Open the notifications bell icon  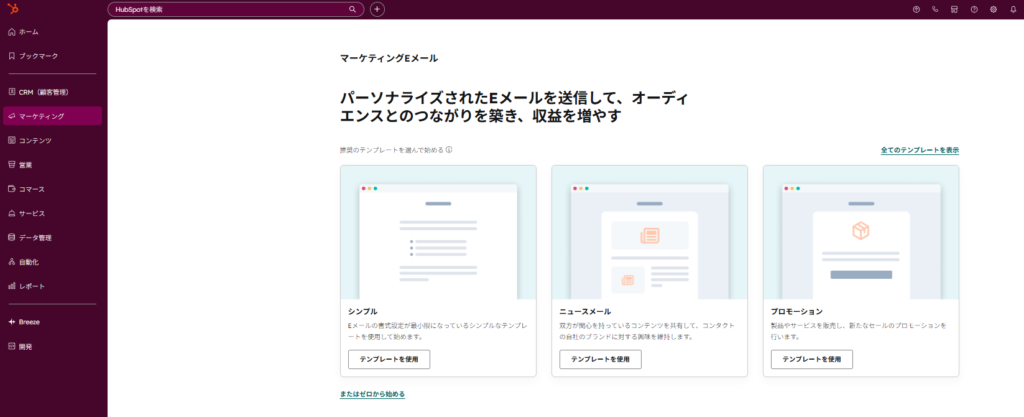1013,9
